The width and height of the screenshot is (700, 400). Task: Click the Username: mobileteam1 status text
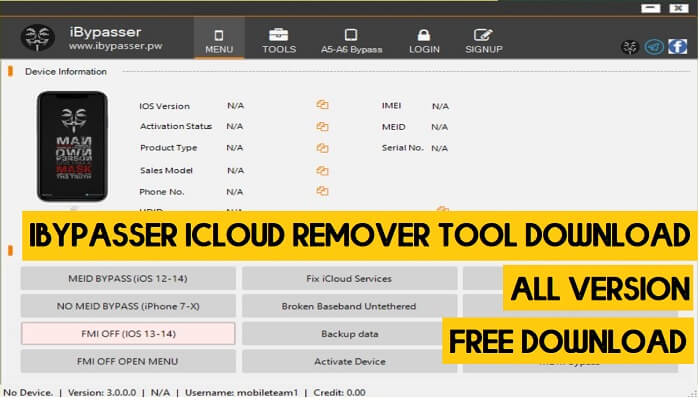[242, 393]
